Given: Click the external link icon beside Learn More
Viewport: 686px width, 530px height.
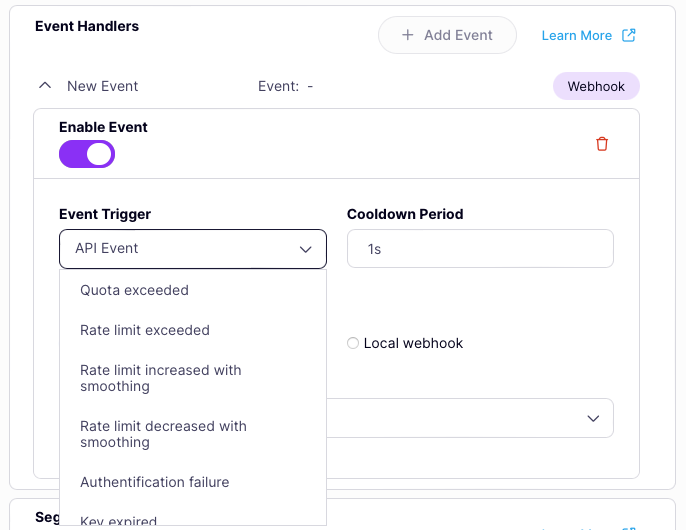Looking at the screenshot, I should click(x=629, y=35).
